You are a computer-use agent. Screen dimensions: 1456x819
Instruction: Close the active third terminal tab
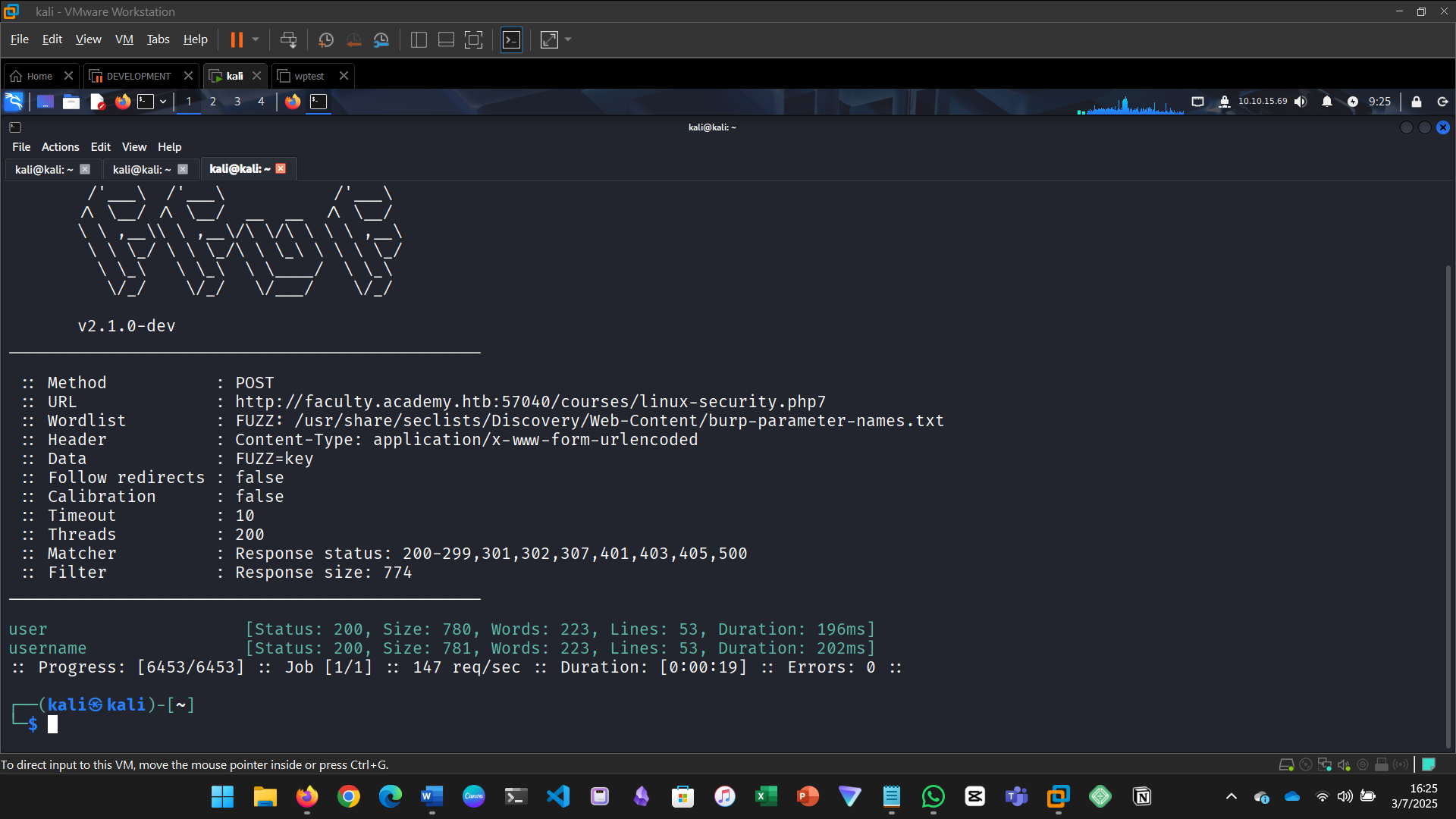click(281, 168)
